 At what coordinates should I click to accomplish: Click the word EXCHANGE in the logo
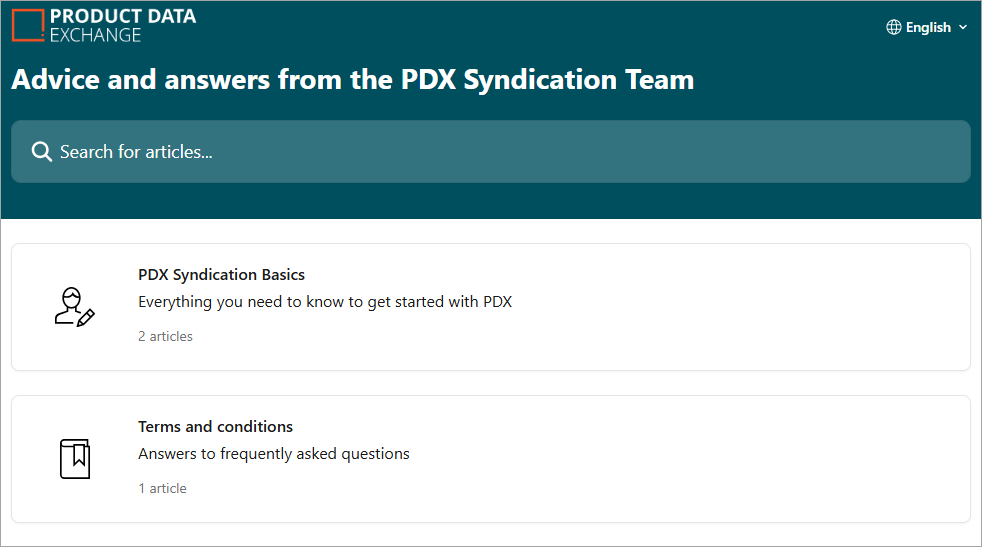(95, 35)
